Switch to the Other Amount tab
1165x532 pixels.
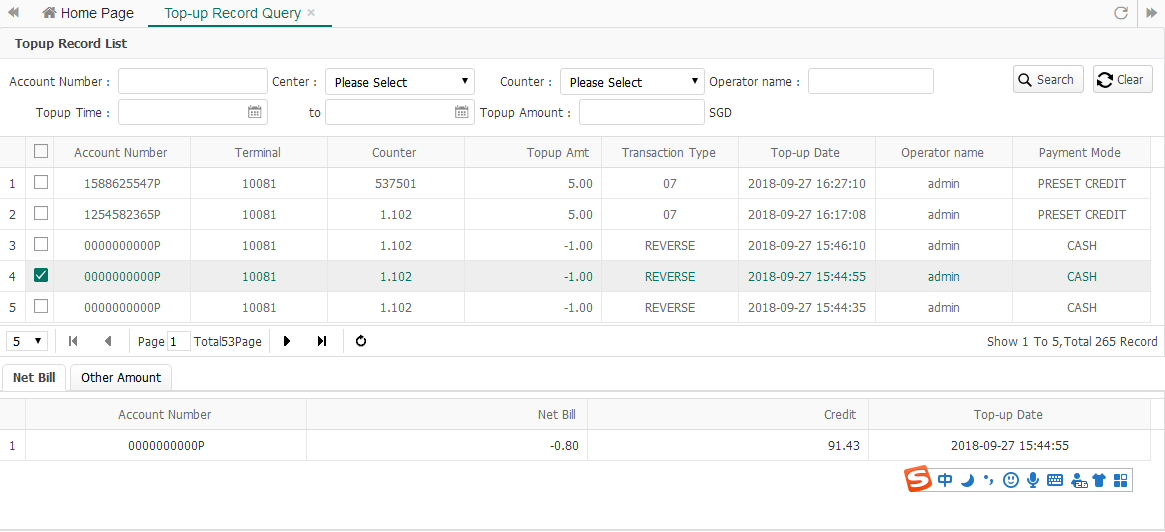click(x=121, y=377)
